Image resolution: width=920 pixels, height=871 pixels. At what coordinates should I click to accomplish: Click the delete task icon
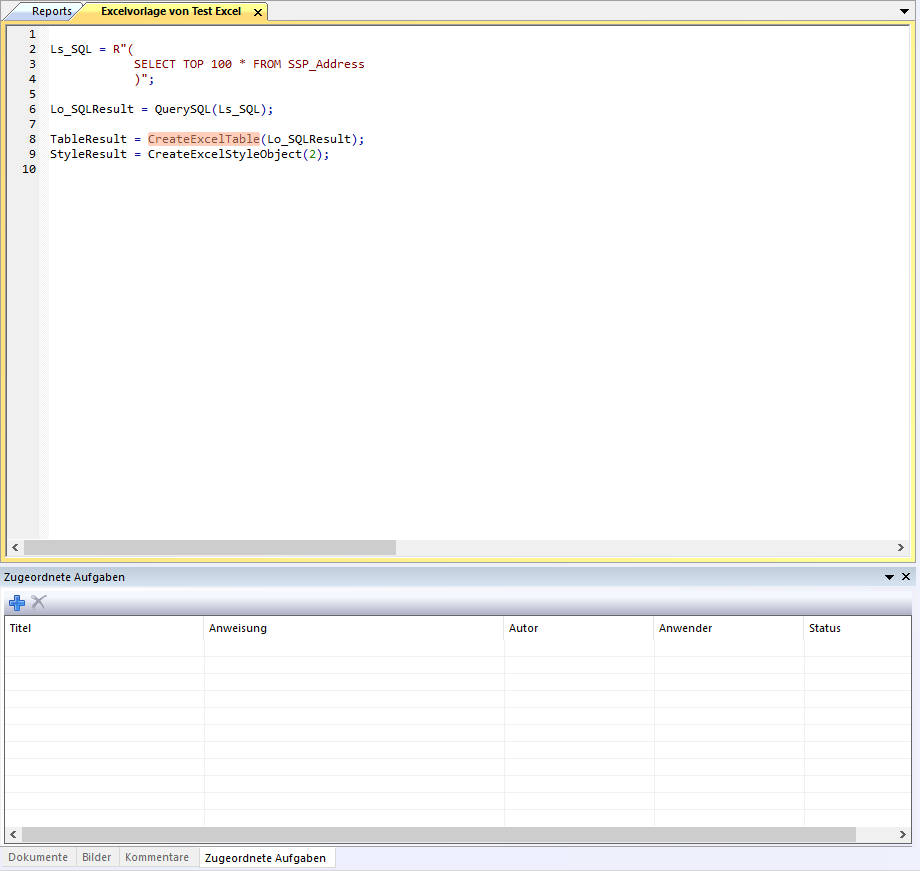[38, 602]
